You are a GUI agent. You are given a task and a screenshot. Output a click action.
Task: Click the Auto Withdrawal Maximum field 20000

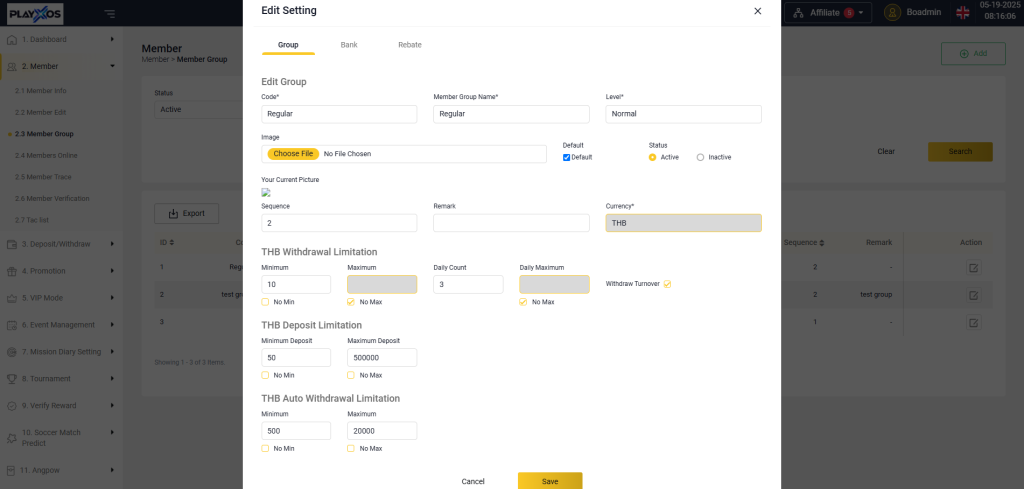[x=382, y=431]
